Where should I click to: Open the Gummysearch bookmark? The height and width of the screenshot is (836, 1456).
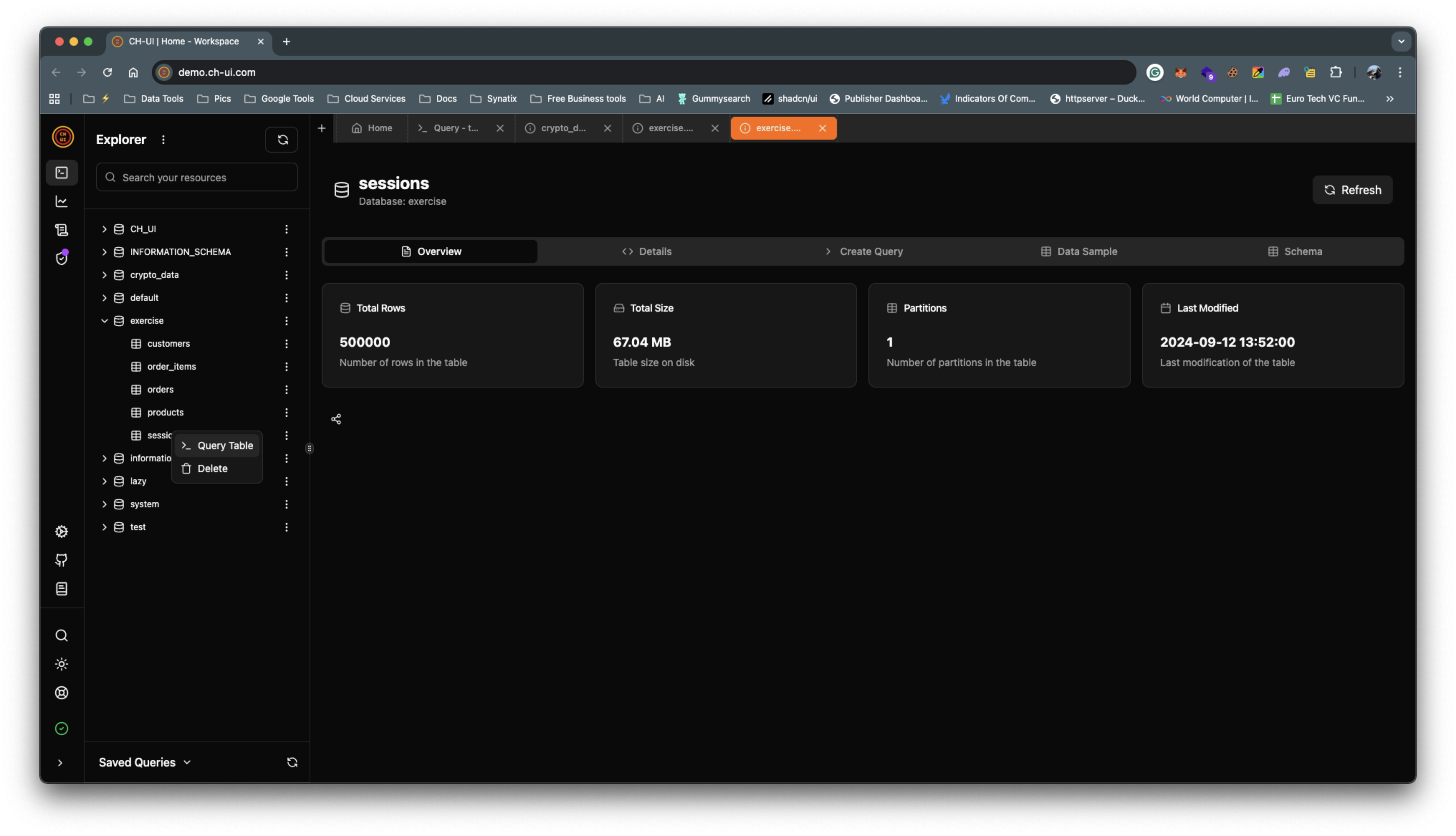click(x=714, y=99)
